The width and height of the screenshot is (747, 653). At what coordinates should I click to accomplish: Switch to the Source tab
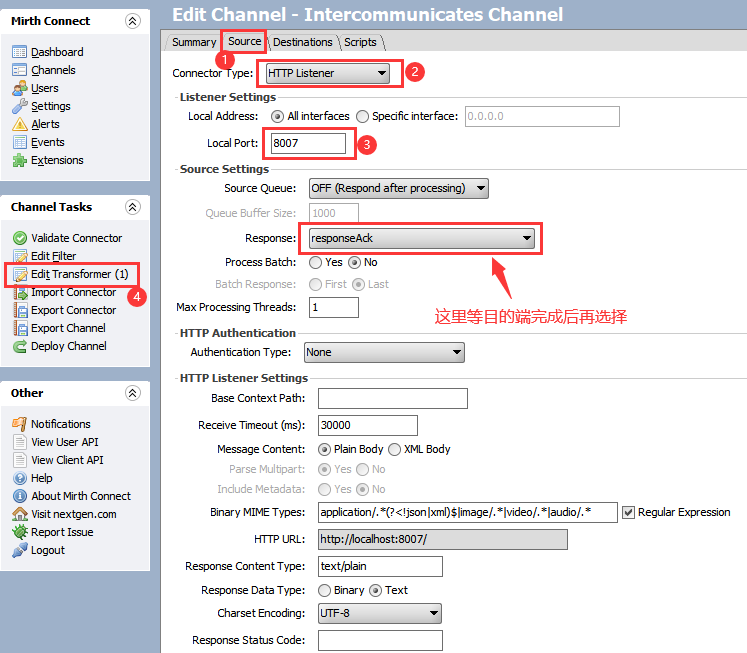244,41
